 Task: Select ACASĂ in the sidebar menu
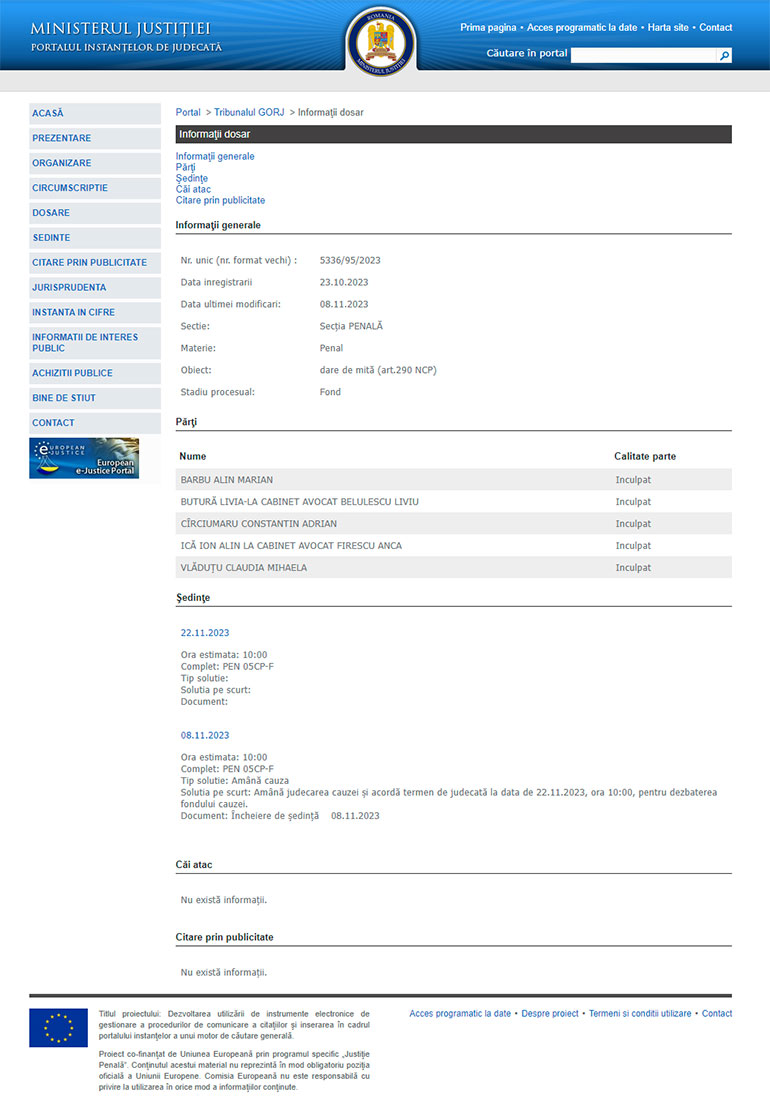pyautogui.click(x=95, y=113)
